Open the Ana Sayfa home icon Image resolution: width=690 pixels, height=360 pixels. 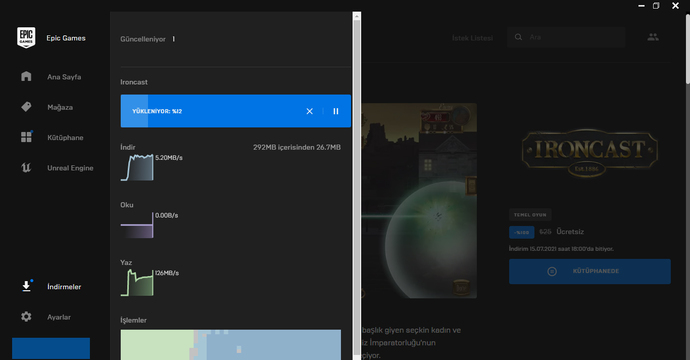(26, 77)
